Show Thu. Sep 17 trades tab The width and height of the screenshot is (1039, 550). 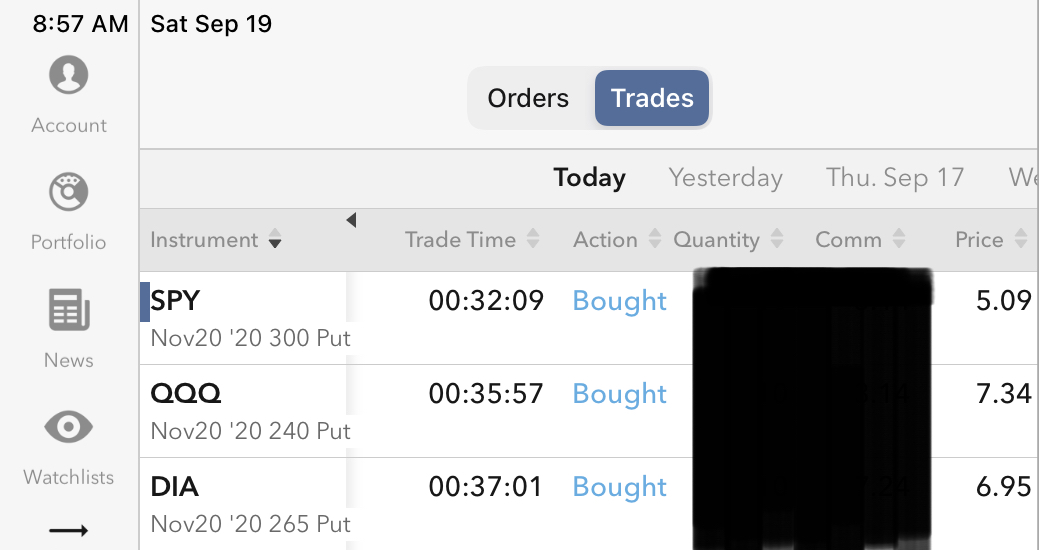pyautogui.click(x=894, y=178)
